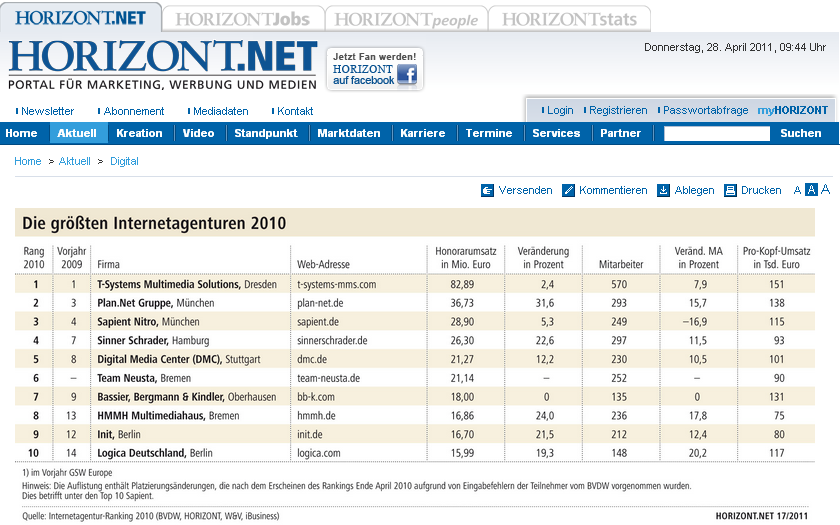Viewport: 840px width, 525px height.
Task: Click the t-systems-mms.com web address
Action: [x=336, y=284]
